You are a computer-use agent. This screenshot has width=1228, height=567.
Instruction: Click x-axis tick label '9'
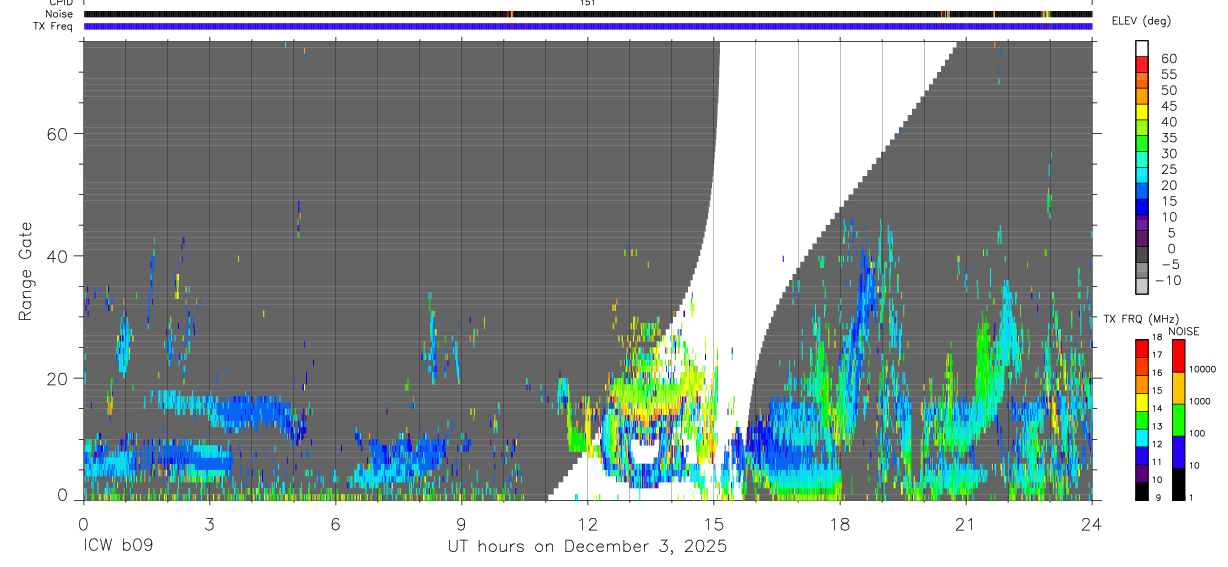[462, 524]
